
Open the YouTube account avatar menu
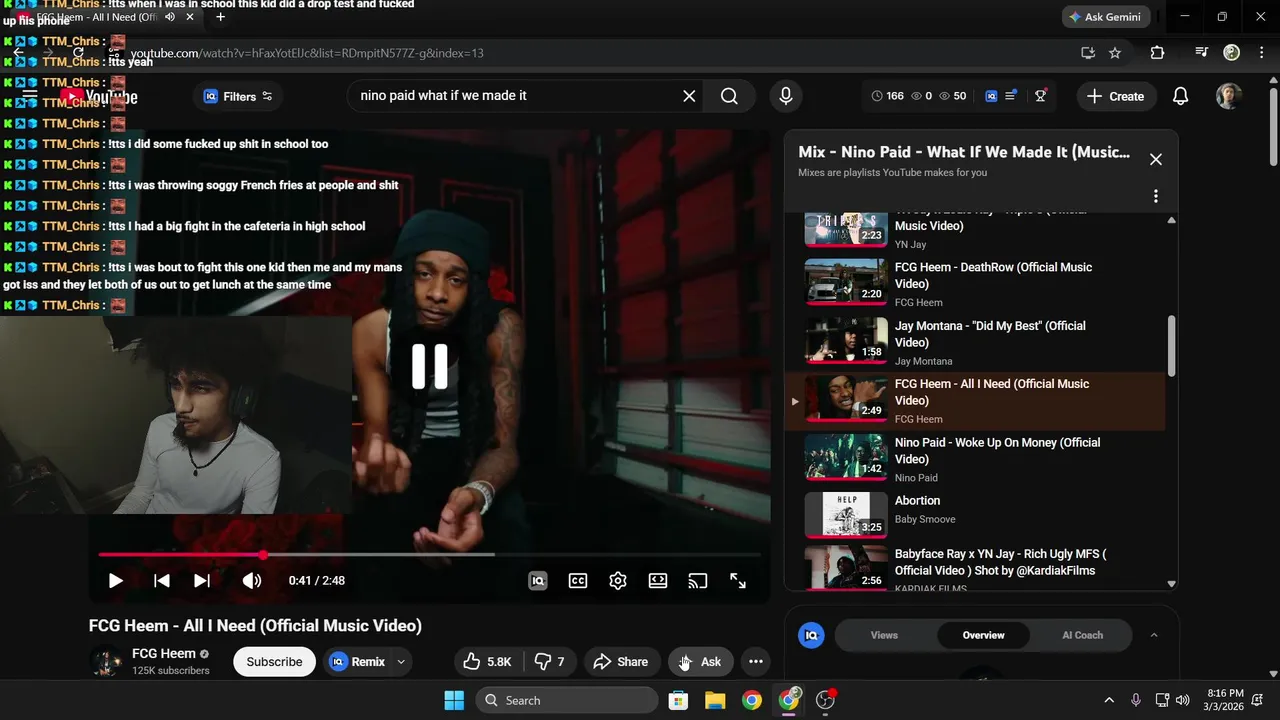click(x=1229, y=96)
